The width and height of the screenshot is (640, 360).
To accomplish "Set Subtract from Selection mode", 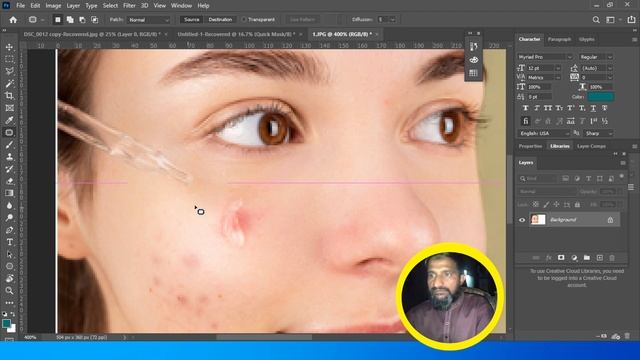I will tap(82, 20).
